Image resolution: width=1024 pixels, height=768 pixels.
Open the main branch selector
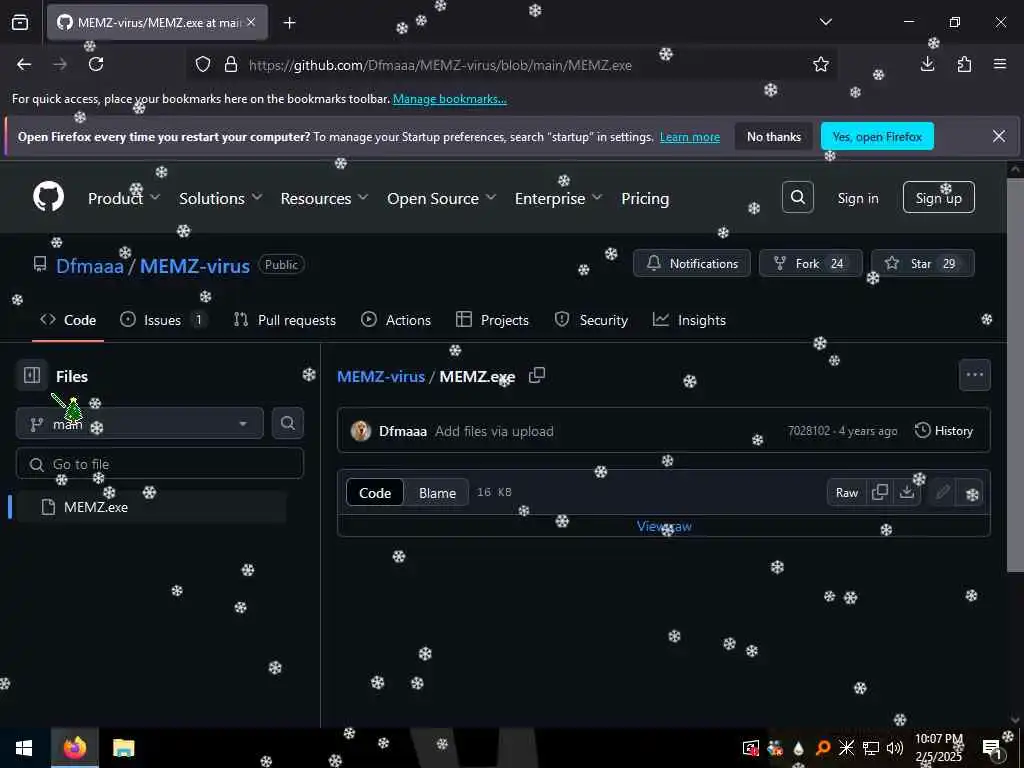tap(140, 423)
